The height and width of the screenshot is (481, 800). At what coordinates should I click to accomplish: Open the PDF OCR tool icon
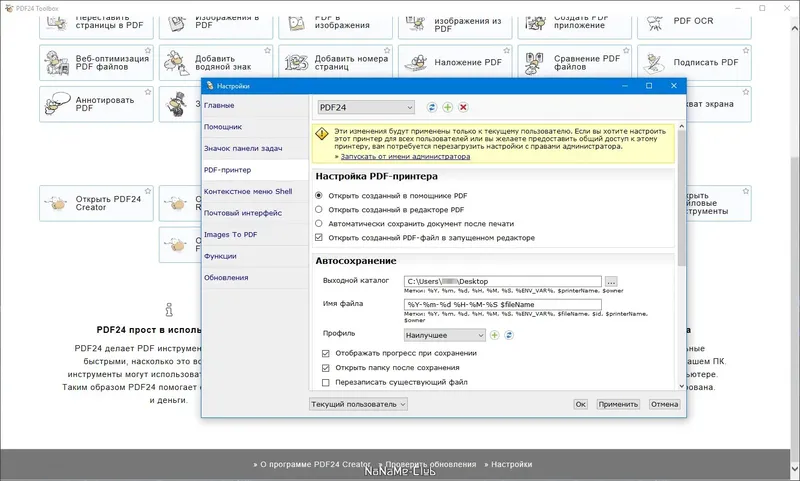click(x=654, y=22)
